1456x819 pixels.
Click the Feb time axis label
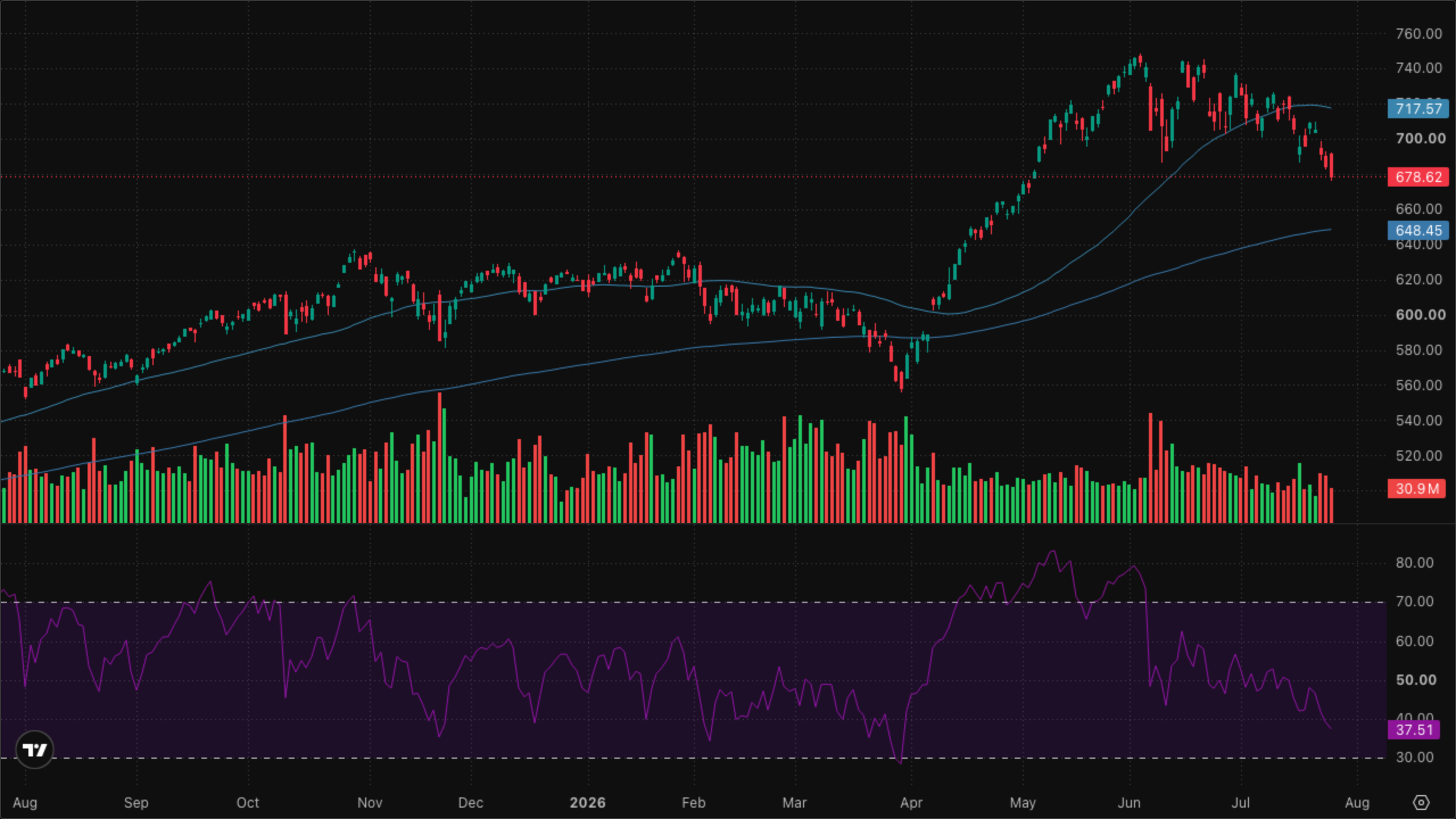tap(693, 803)
